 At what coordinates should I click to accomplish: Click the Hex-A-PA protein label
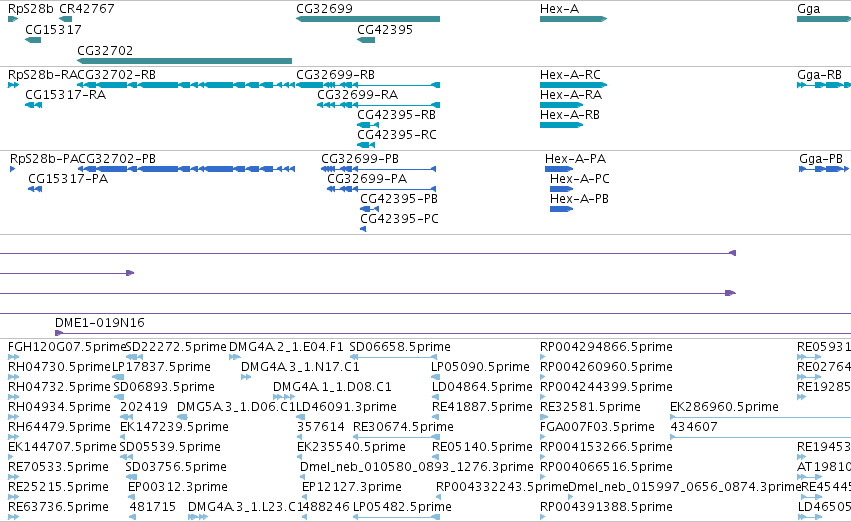click(575, 159)
